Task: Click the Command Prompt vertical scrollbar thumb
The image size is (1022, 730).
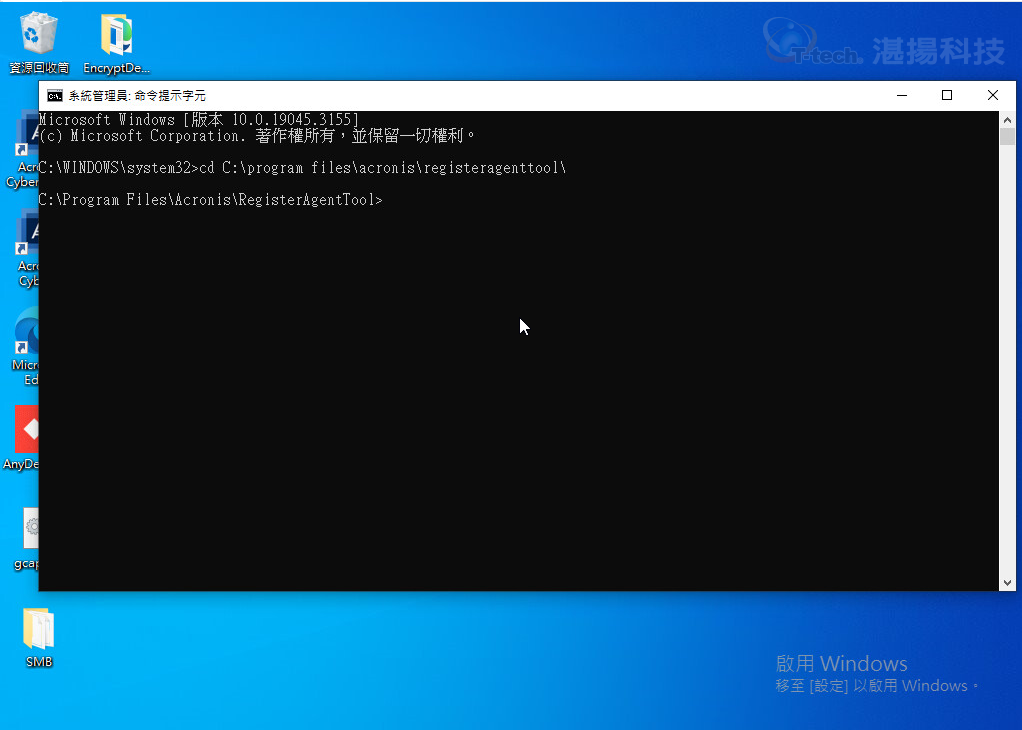Action: point(1007,136)
